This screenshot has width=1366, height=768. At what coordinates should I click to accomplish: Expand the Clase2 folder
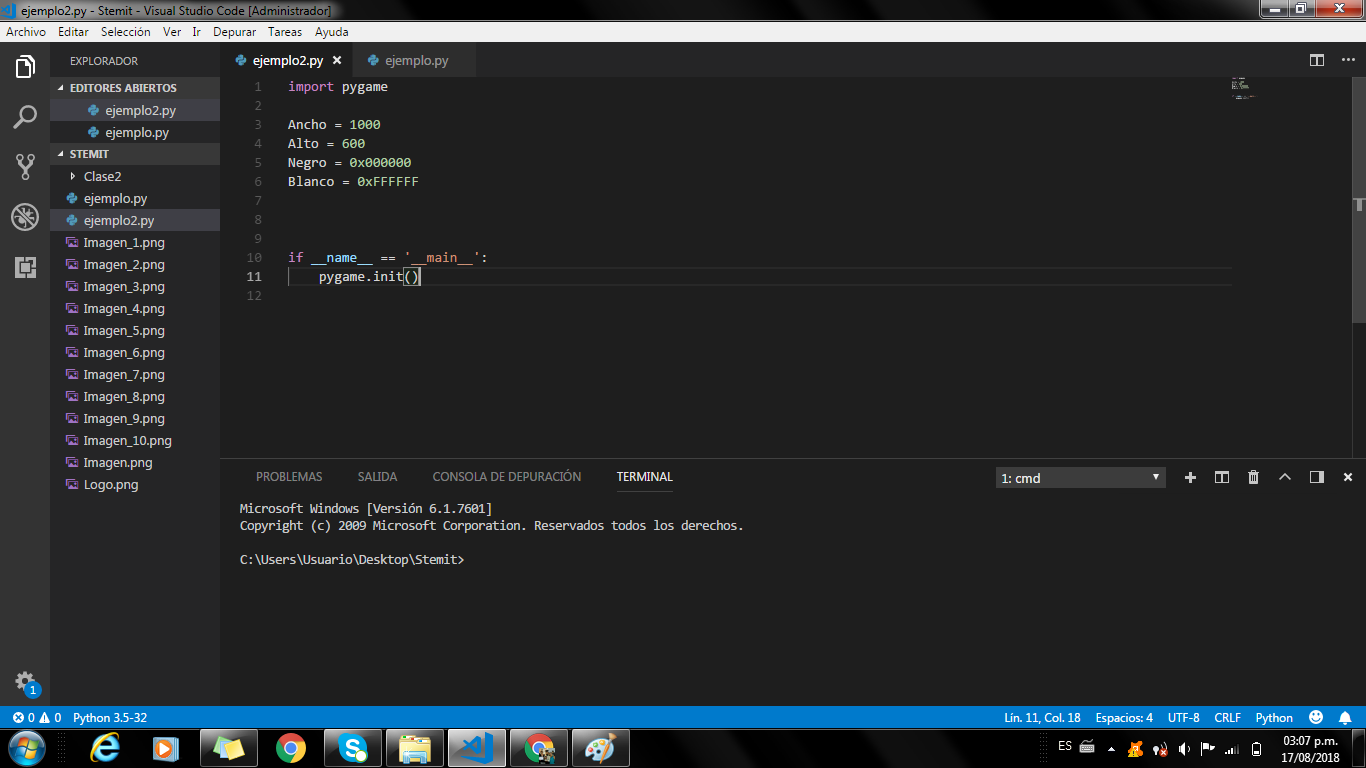135,176
